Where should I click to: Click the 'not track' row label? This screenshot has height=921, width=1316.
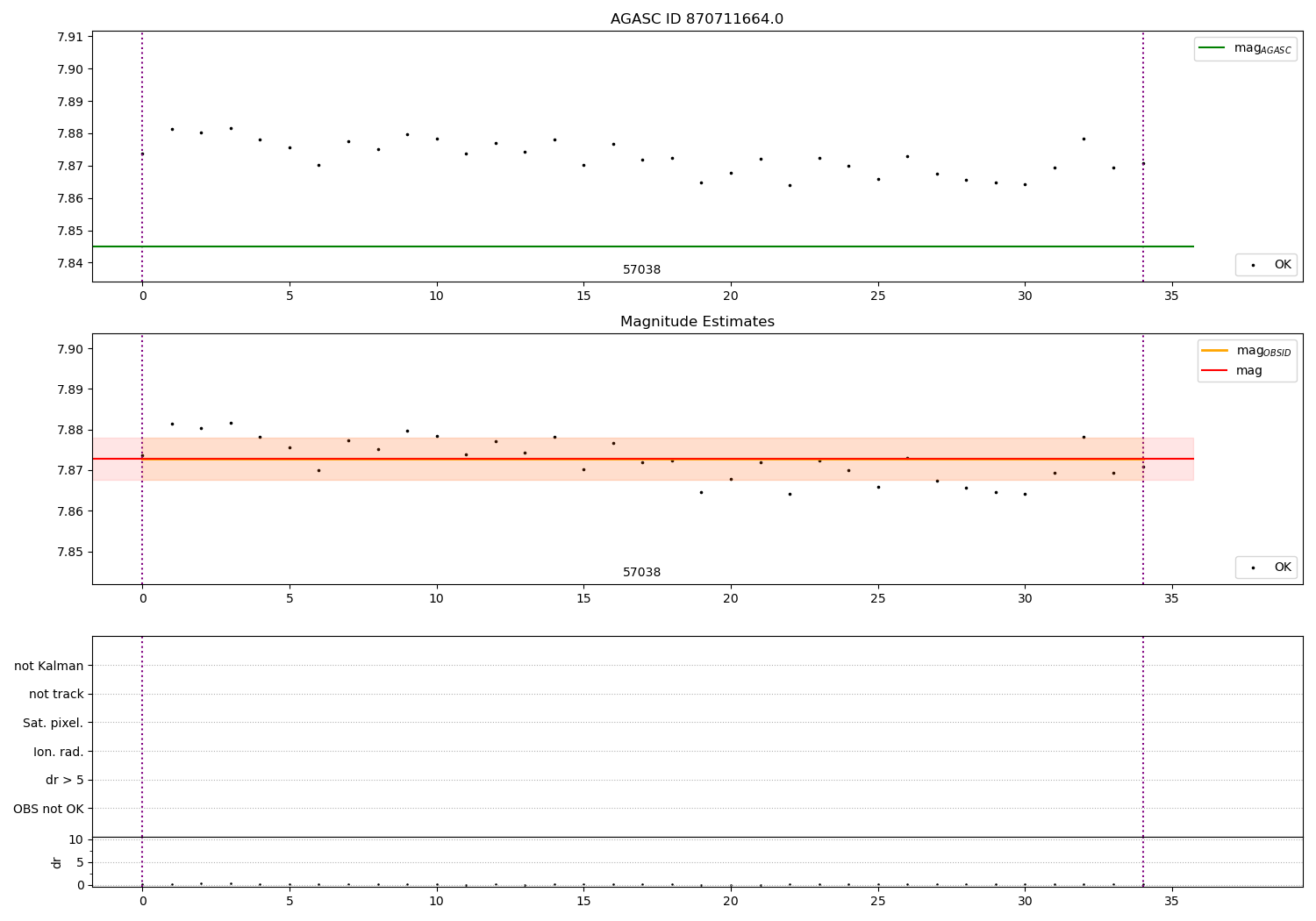56,694
